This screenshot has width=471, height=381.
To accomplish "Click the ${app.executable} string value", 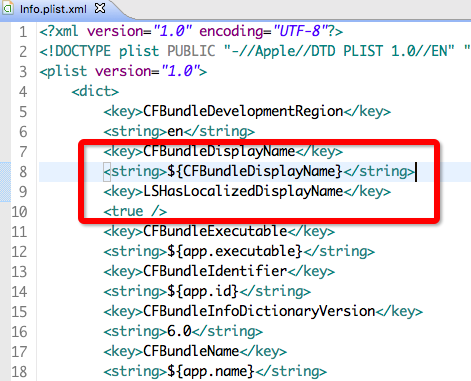I will tap(235, 251).
